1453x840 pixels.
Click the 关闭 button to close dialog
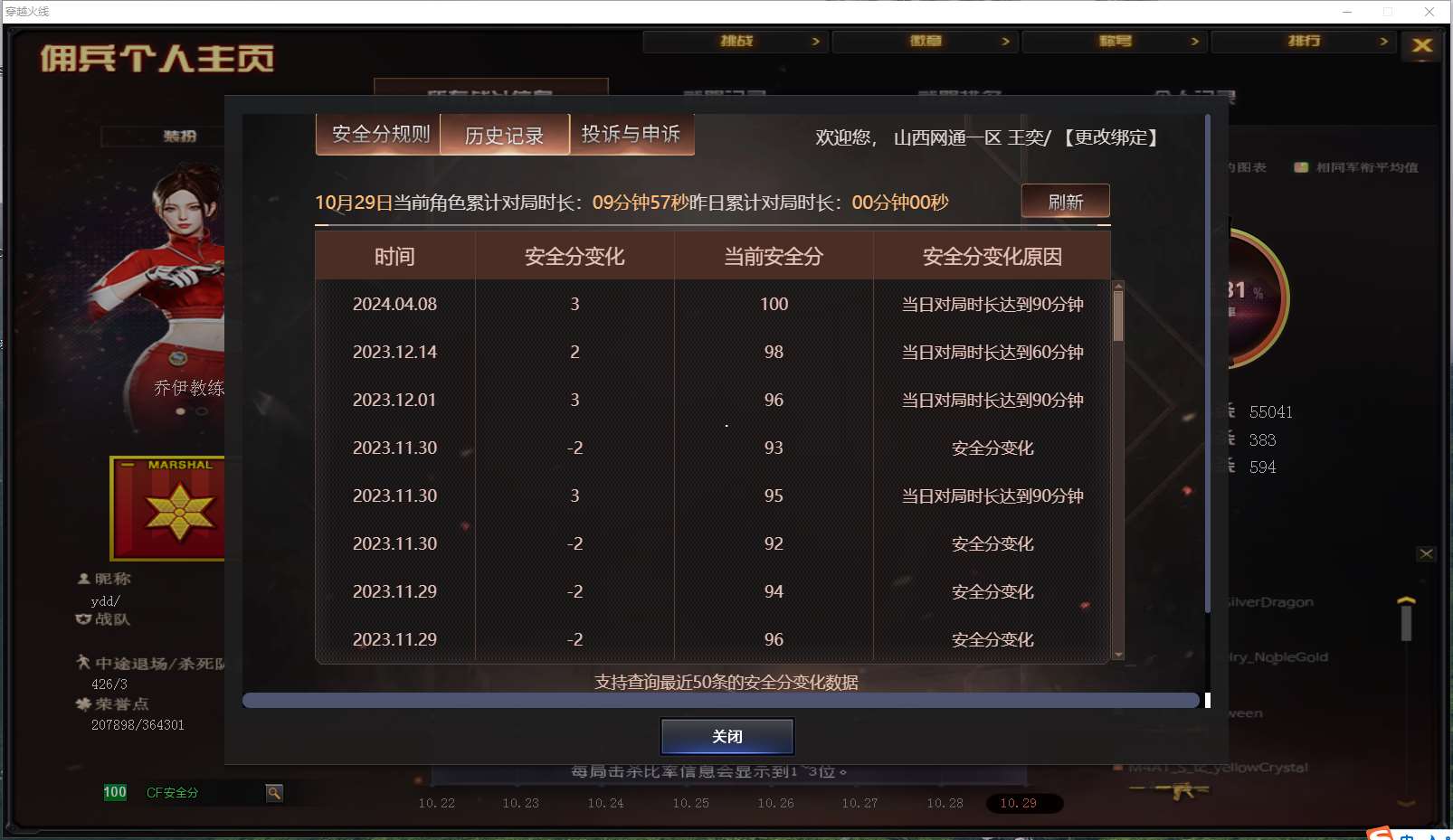pyautogui.click(x=727, y=737)
